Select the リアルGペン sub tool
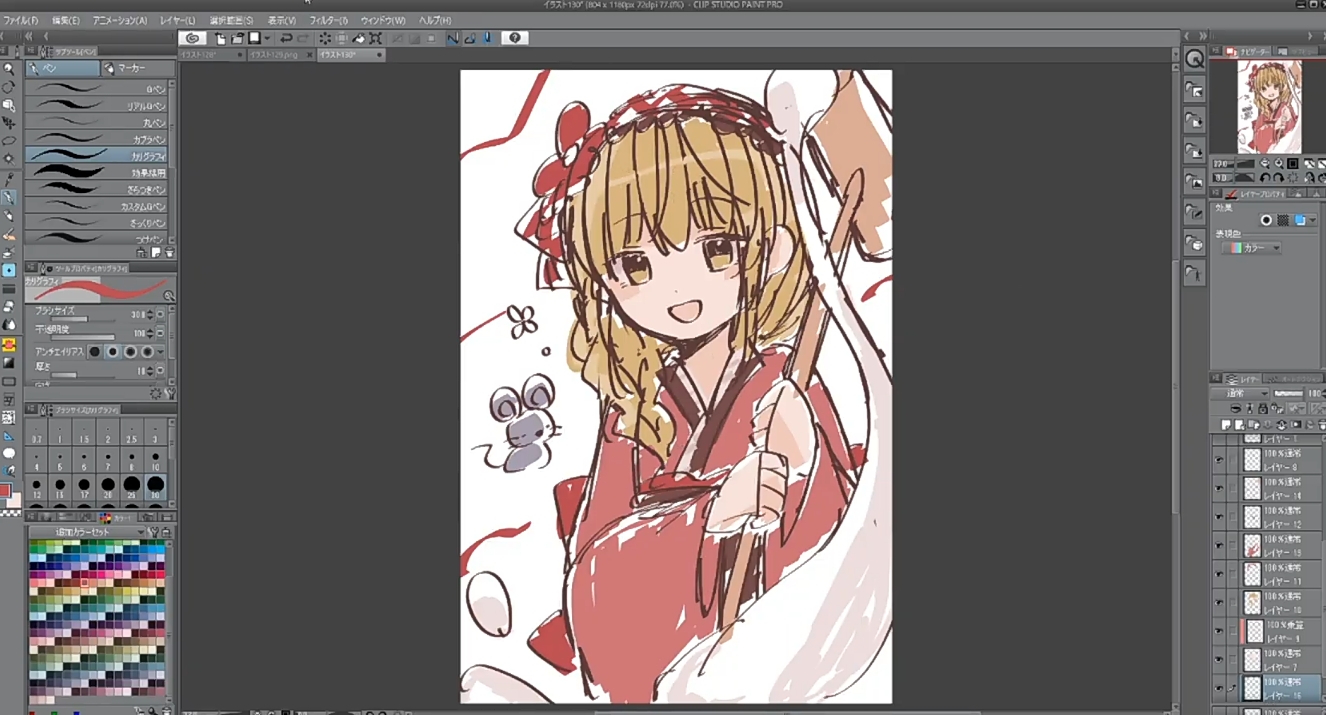Viewport: 1326px width, 715px height. (x=96, y=106)
